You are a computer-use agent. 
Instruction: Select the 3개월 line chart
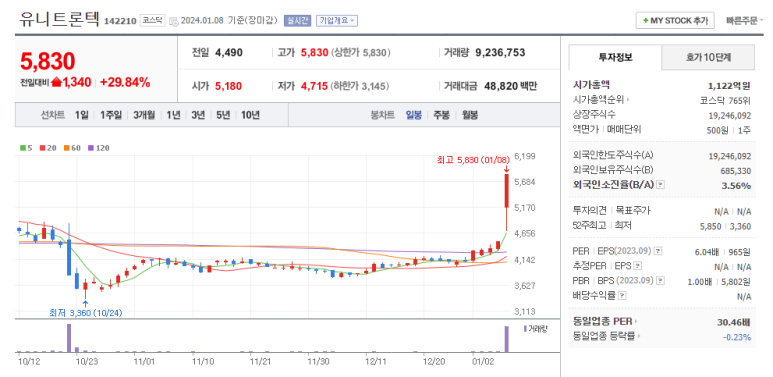tap(144, 115)
